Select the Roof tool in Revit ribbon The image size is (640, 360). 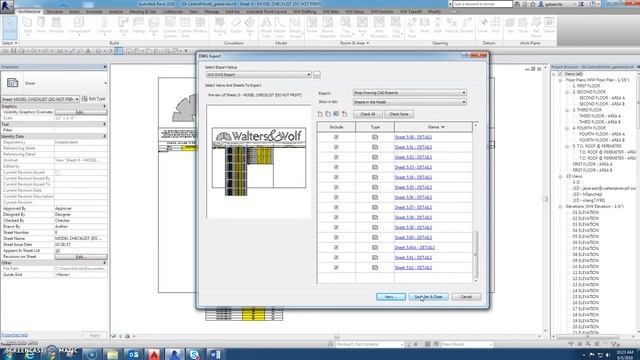pyautogui.click(x=123, y=26)
